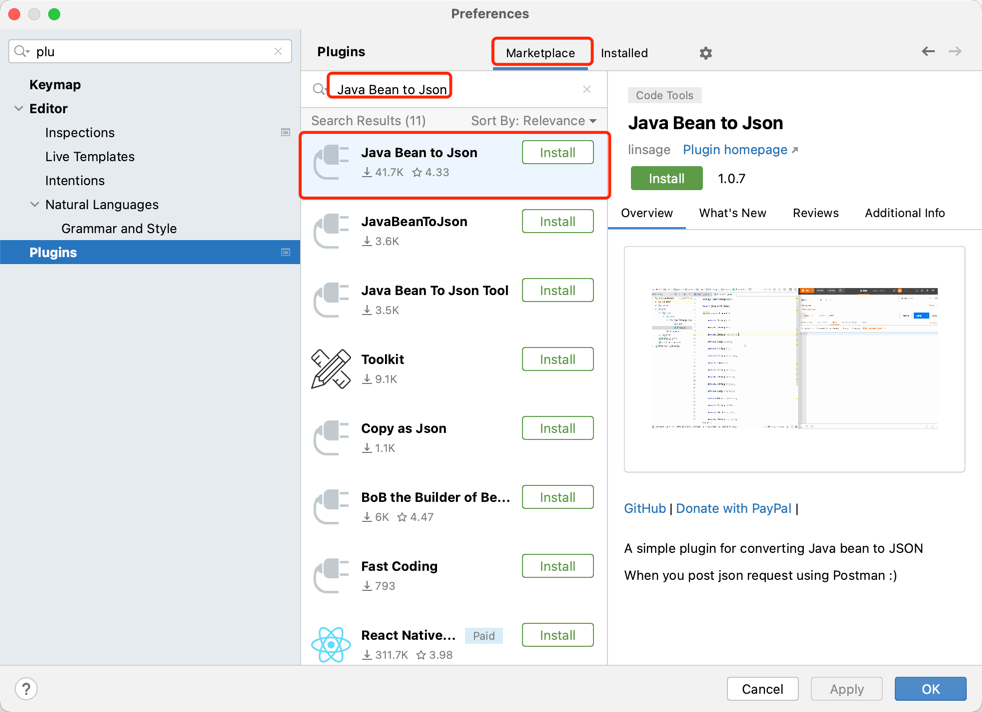The width and height of the screenshot is (982, 712).
Task: Go back with the left arrow
Action: 928,51
